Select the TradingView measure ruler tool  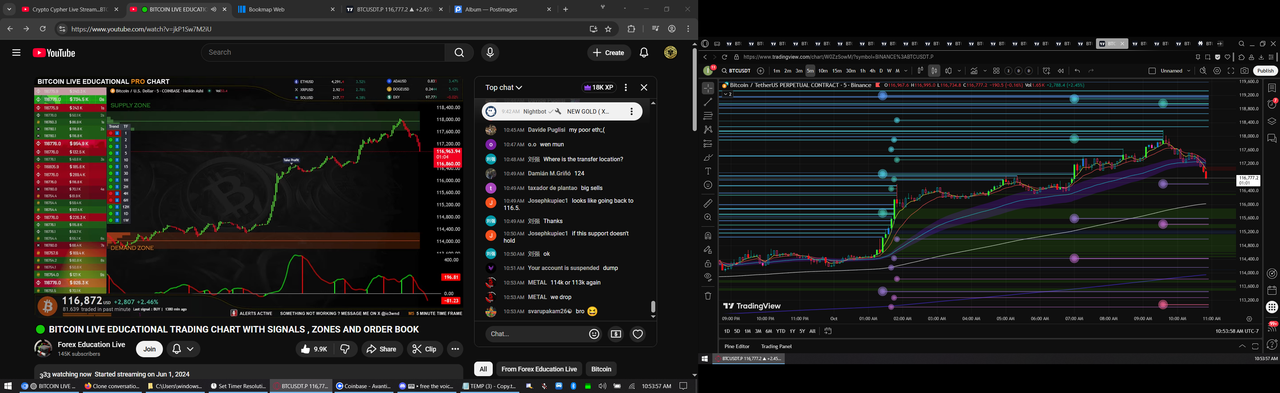(708, 203)
